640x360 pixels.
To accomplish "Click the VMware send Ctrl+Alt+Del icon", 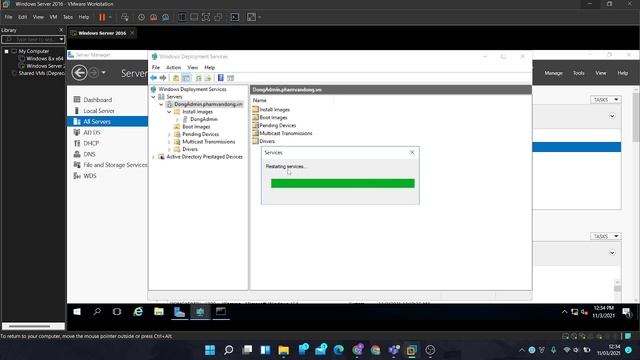I will tap(125, 17).
